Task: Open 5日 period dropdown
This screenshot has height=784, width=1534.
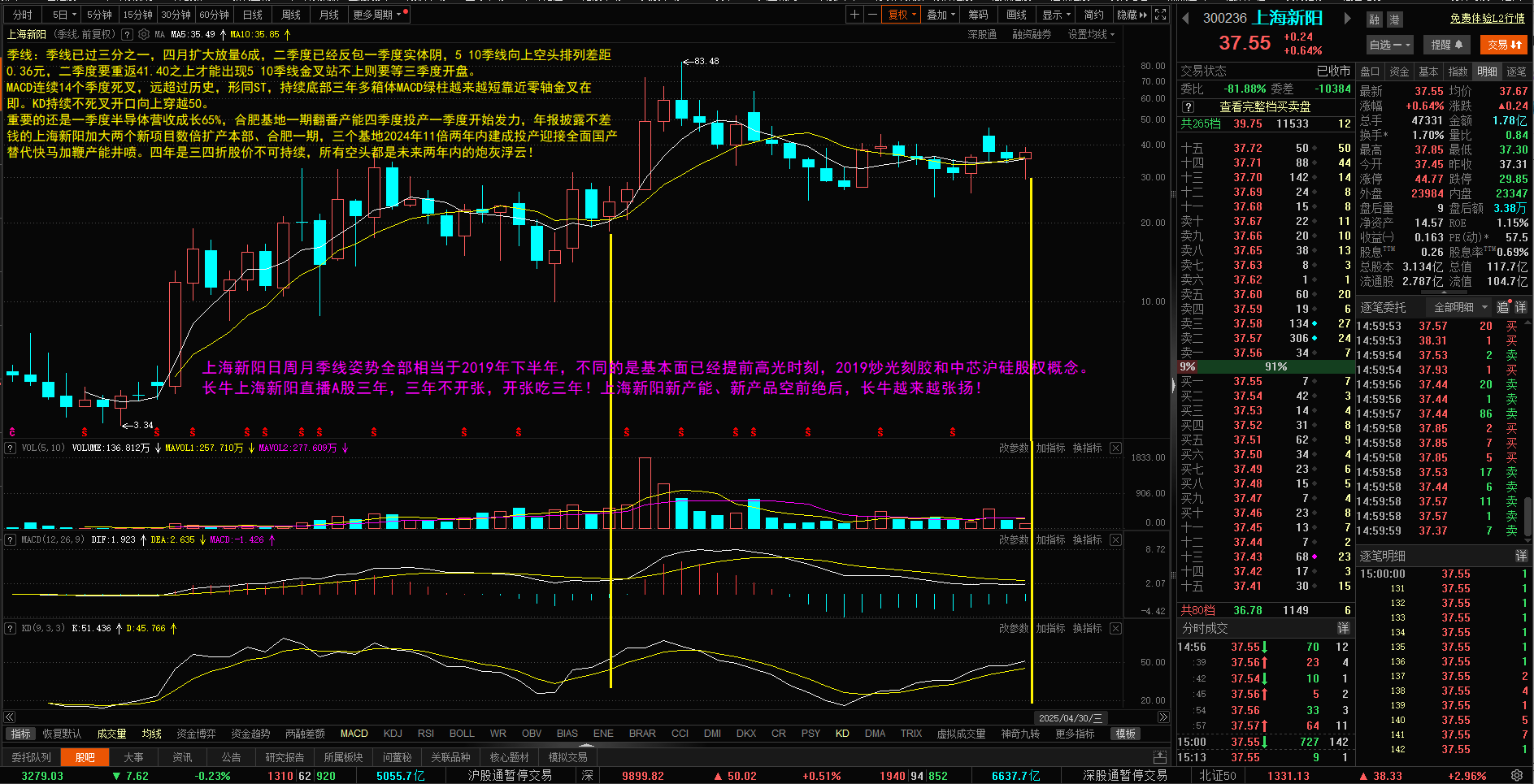Action: point(64,15)
